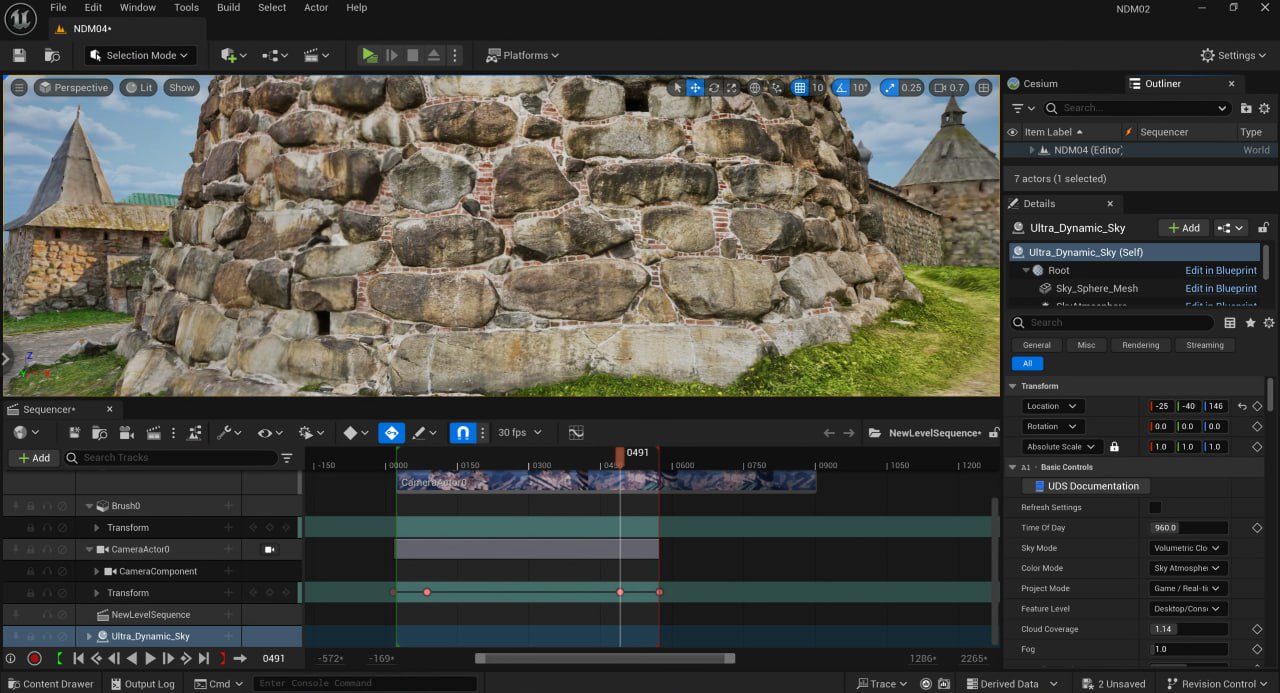This screenshot has height=693, width=1280.
Task: Toggle world/local coordinate globe icon
Action: click(x=755, y=88)
